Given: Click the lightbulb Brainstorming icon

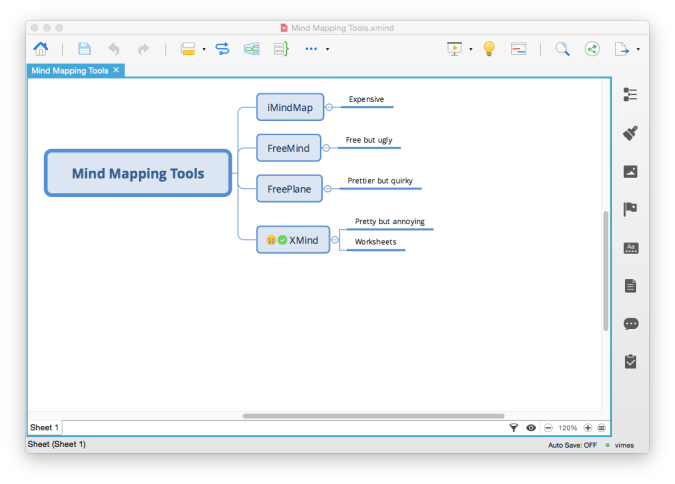Looking at the screenshot, I should coord(489,48).
